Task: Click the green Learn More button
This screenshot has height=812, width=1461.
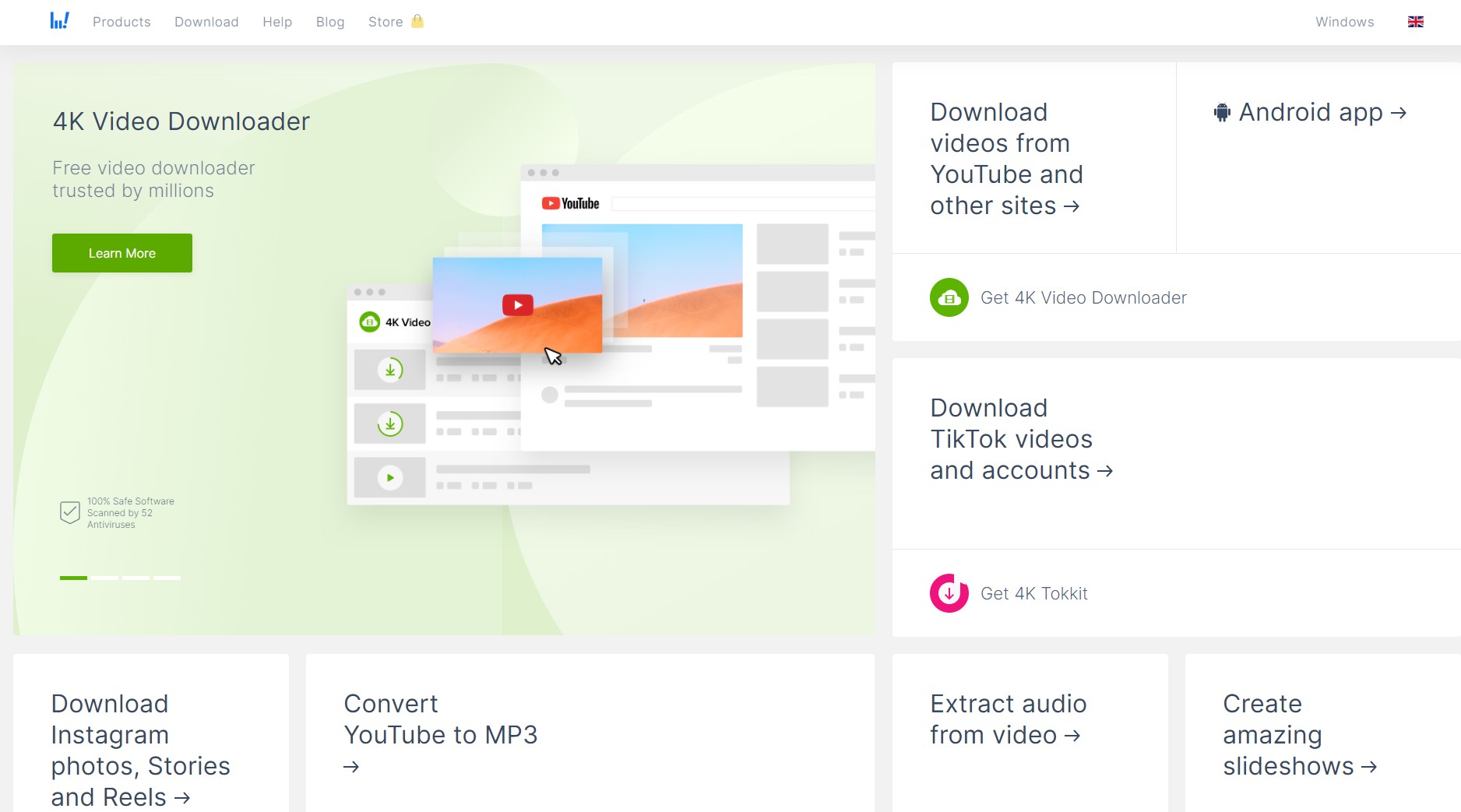Action: point(122,253)
